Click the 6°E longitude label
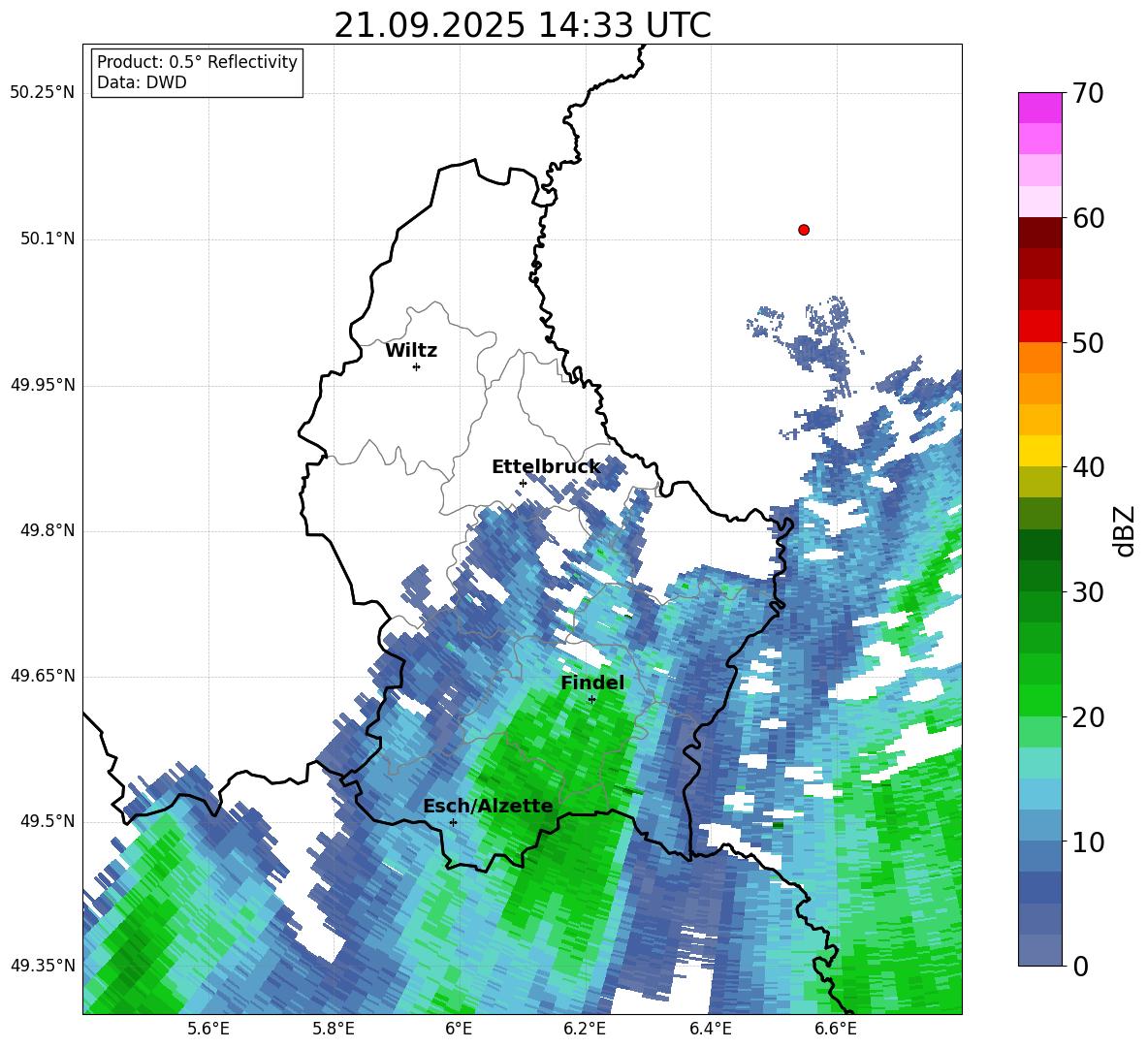 pos(459,1030)
